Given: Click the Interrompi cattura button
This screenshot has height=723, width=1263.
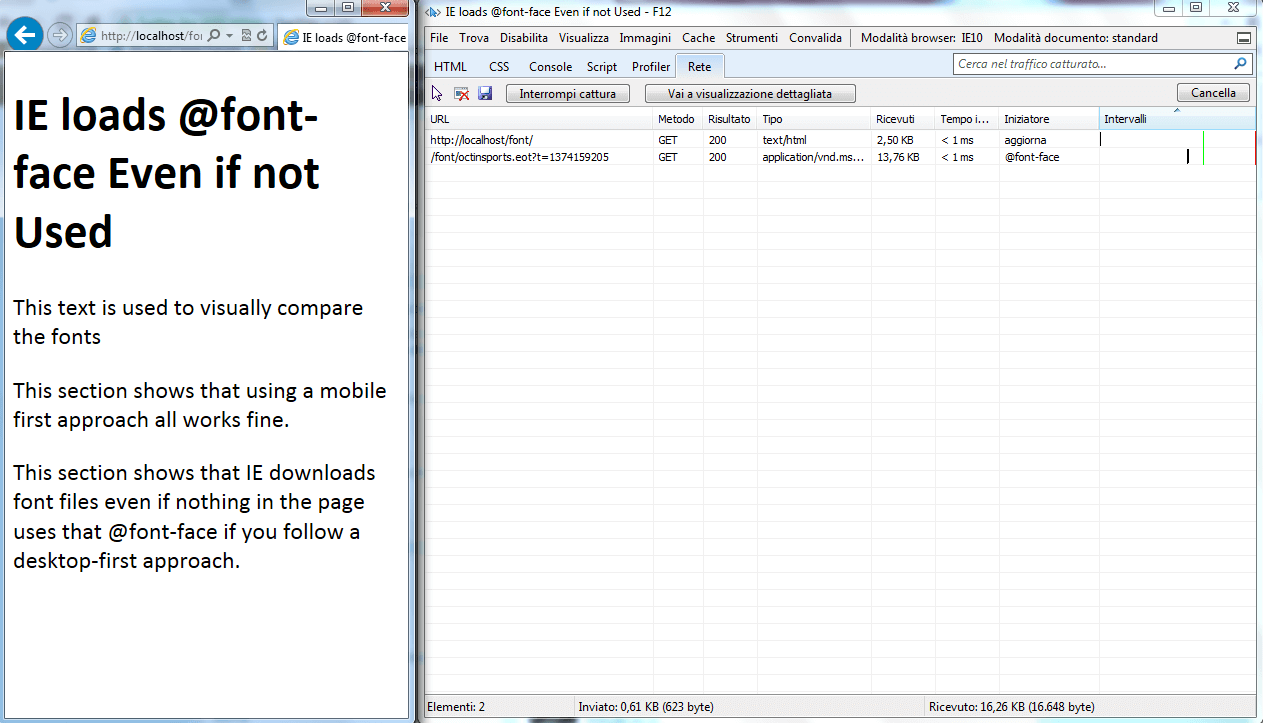Looking at the screenshot, I should click(567, 92).
